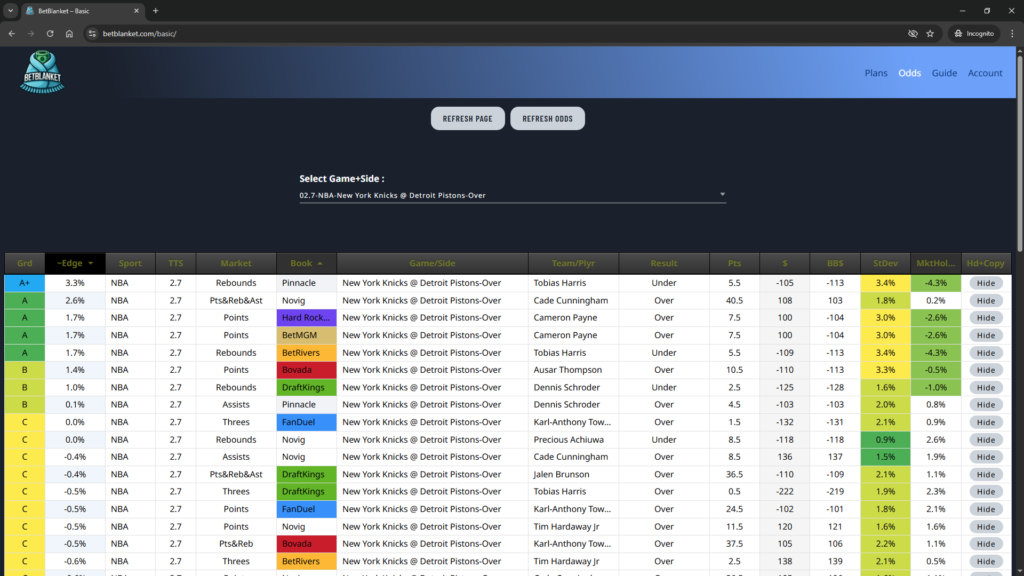The image size is (1024, 576).
Task: Sort table by Pts column
Action: point(734,263)
